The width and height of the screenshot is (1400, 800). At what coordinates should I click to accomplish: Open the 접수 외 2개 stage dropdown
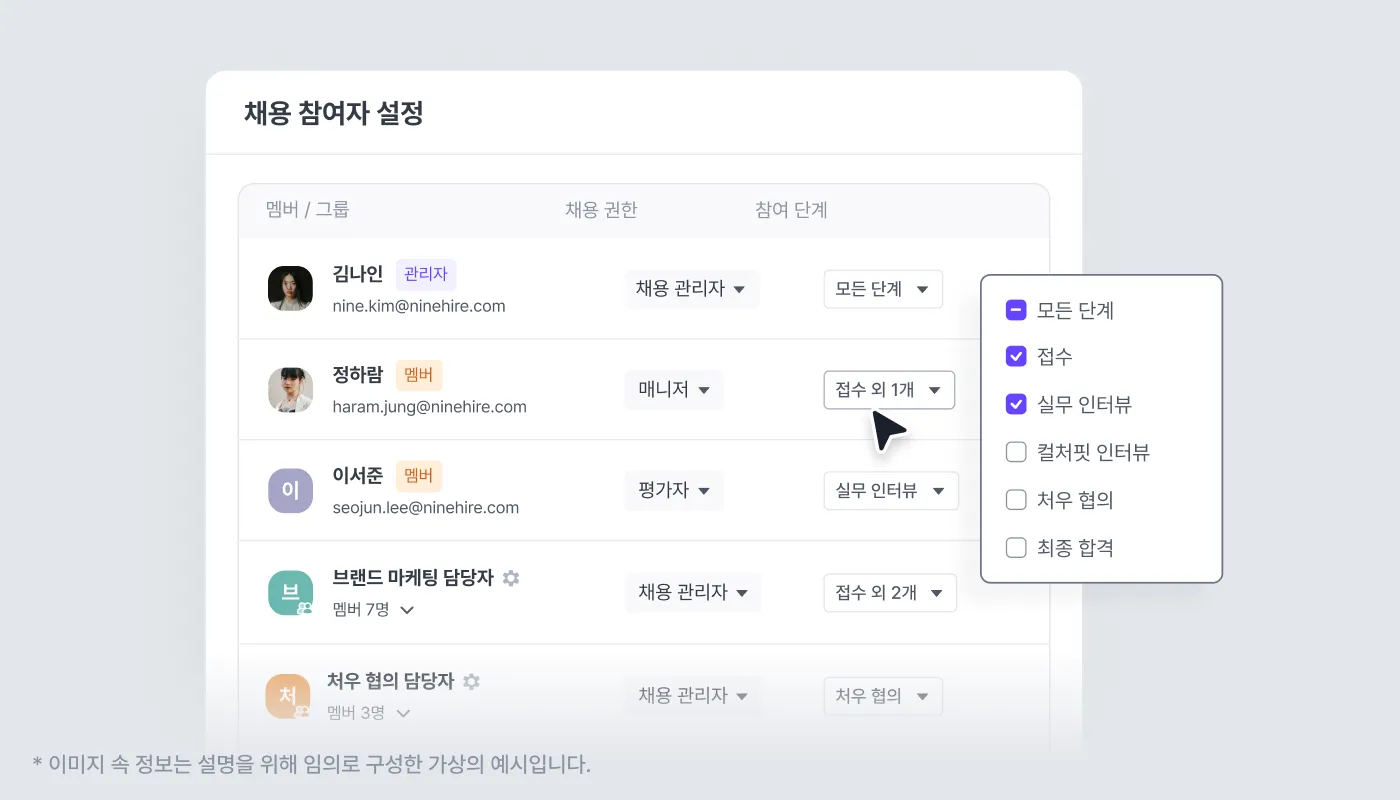click(890, 593)
